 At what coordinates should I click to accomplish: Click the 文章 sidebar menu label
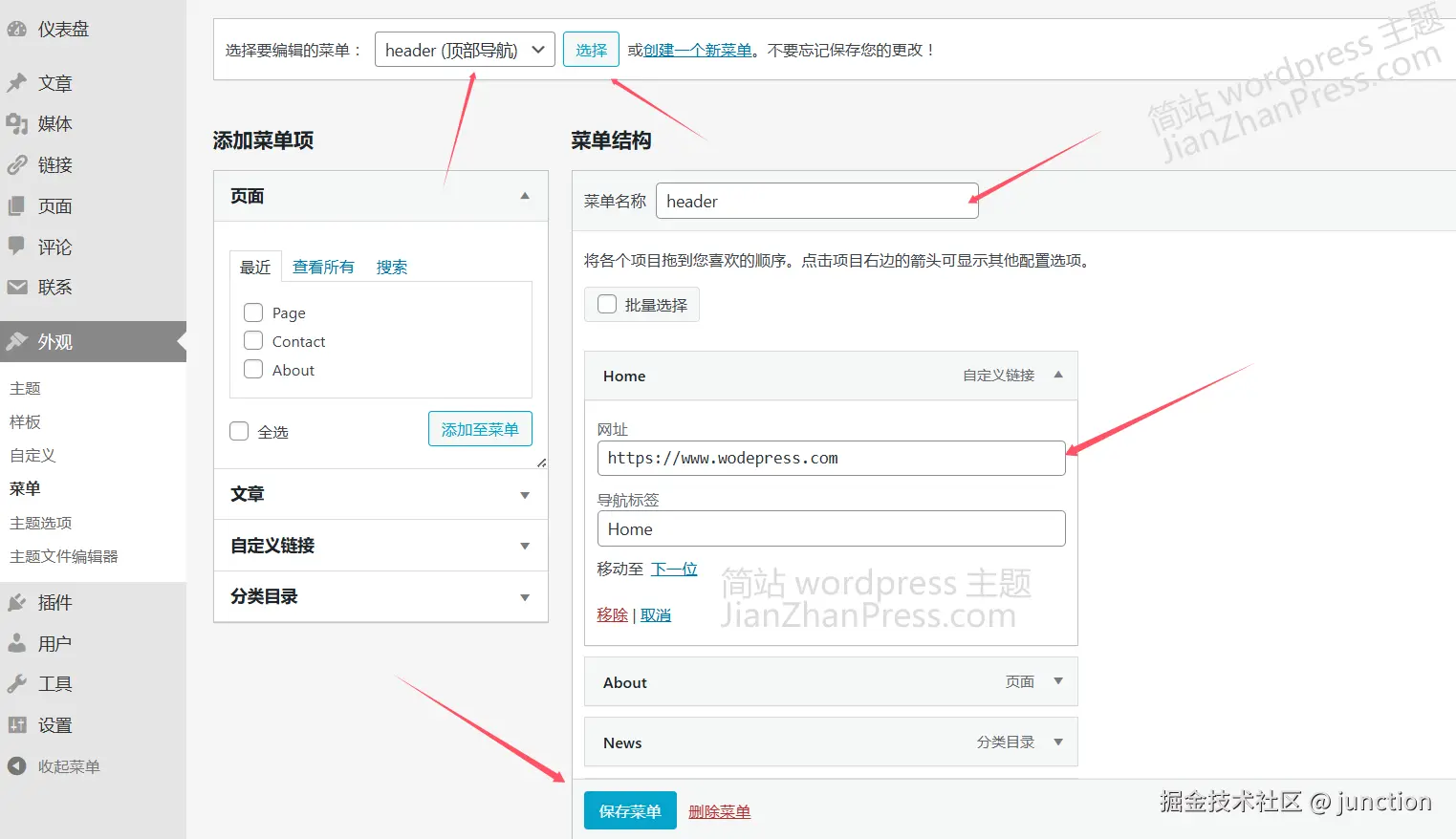click(55, 83)
